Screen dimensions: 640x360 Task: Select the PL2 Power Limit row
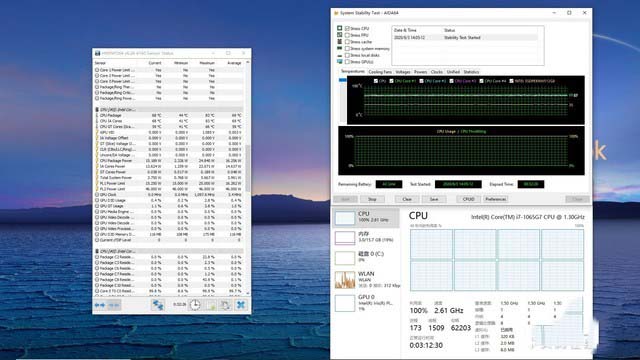[169, 189]
